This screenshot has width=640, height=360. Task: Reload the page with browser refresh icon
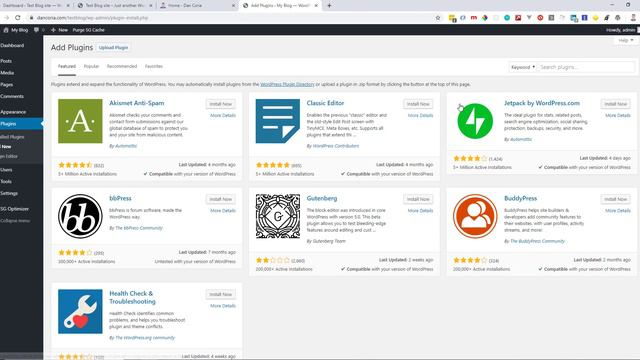pos(18,18)
